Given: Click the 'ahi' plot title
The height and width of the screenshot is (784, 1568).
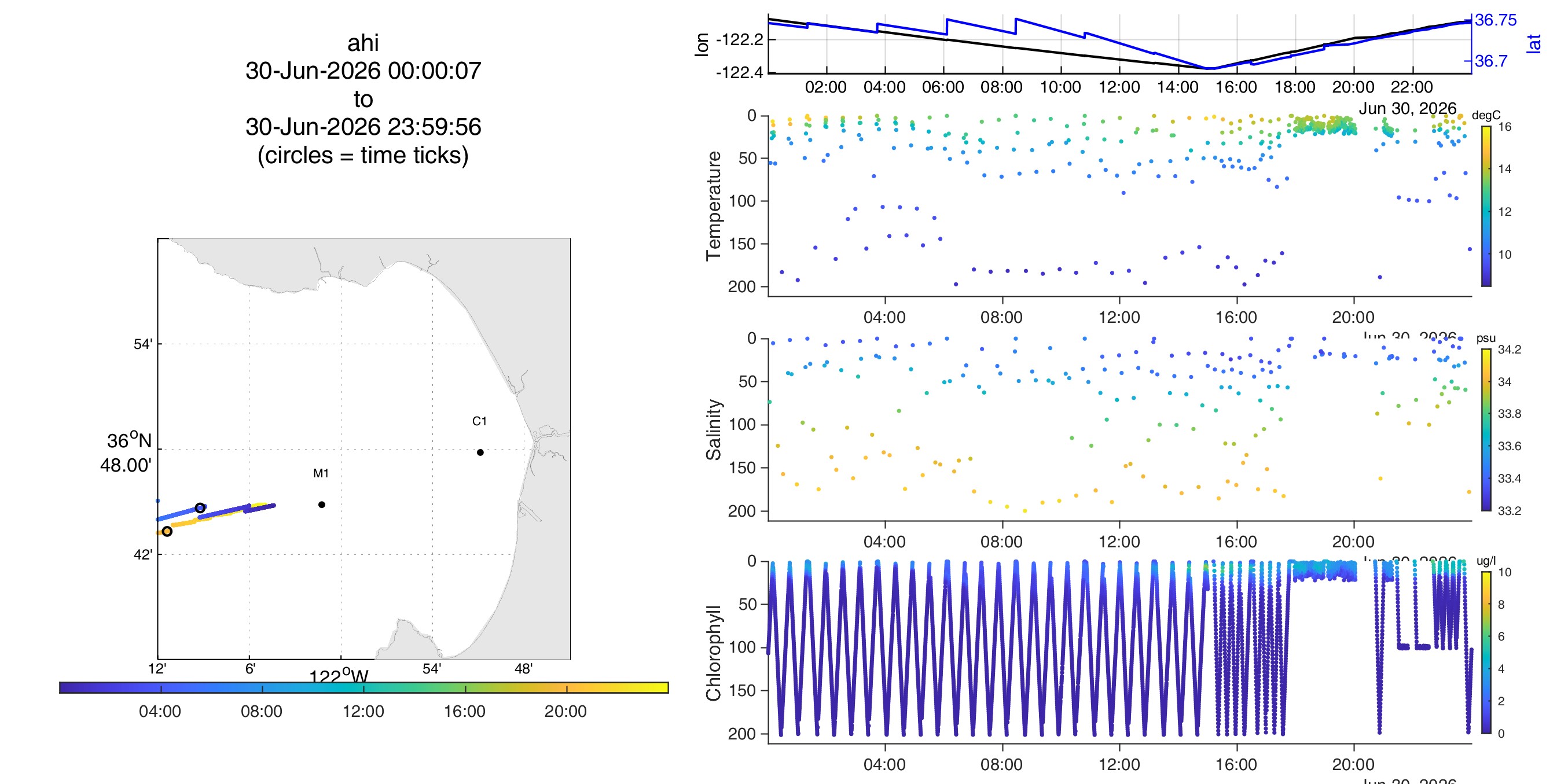Looking at the screenshot, I should tap(363, 43).
